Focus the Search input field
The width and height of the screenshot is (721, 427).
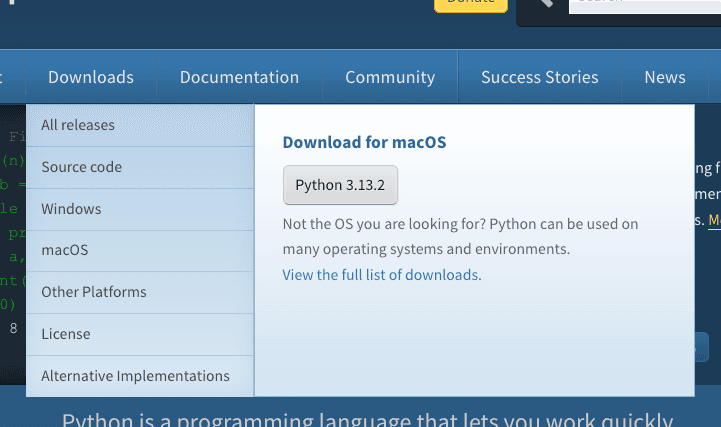[x=645, y=6]
